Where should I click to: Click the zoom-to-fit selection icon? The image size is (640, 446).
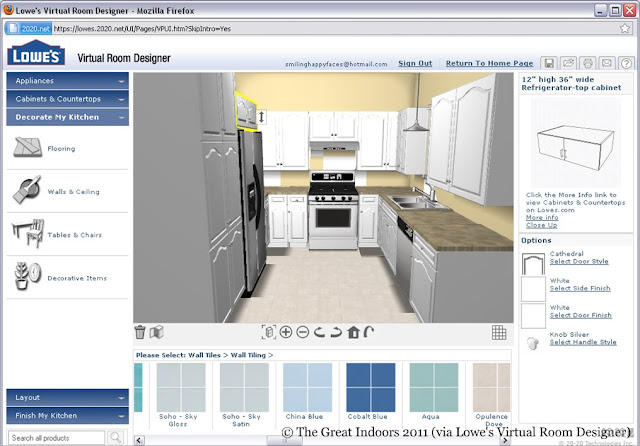269,332
